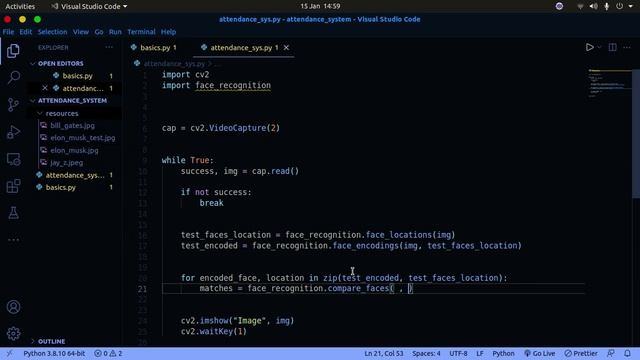Screen dimensions: 640x360
Task: Open the Edit menu
Action: click(25, 32)
